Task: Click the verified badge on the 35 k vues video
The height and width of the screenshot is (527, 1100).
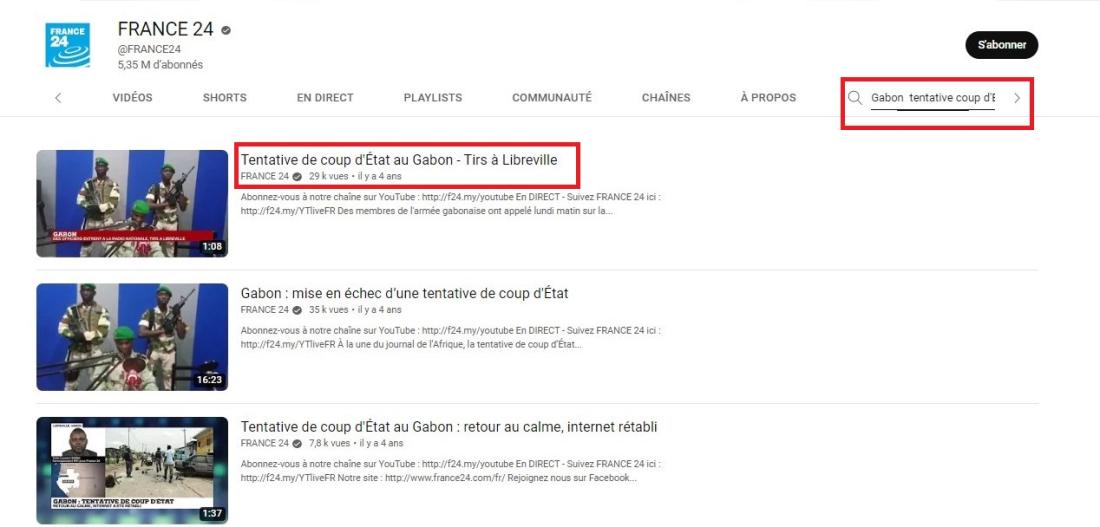Action: tap(297, 309)
